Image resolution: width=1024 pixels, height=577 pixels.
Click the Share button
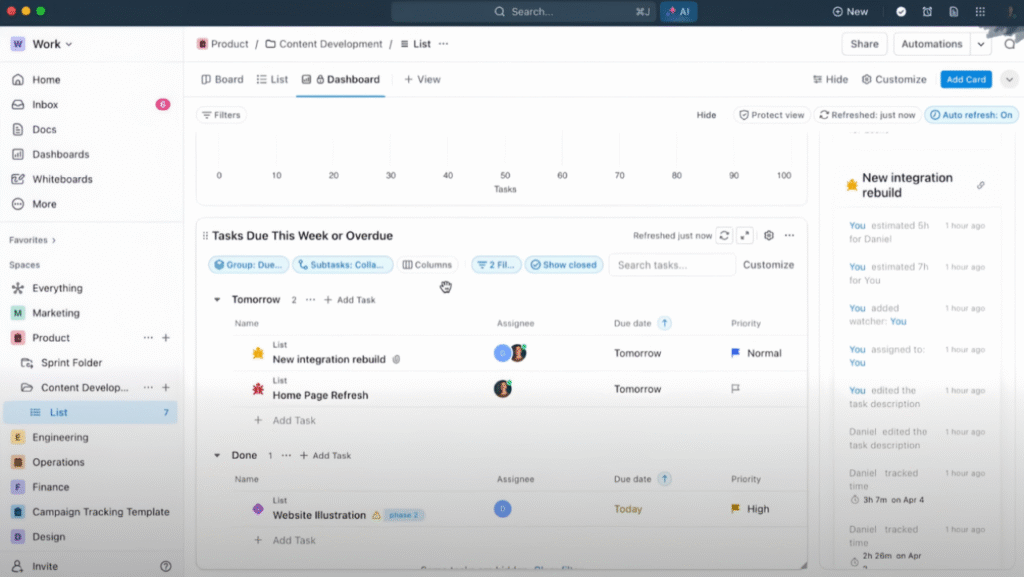(x=864, y=44)
